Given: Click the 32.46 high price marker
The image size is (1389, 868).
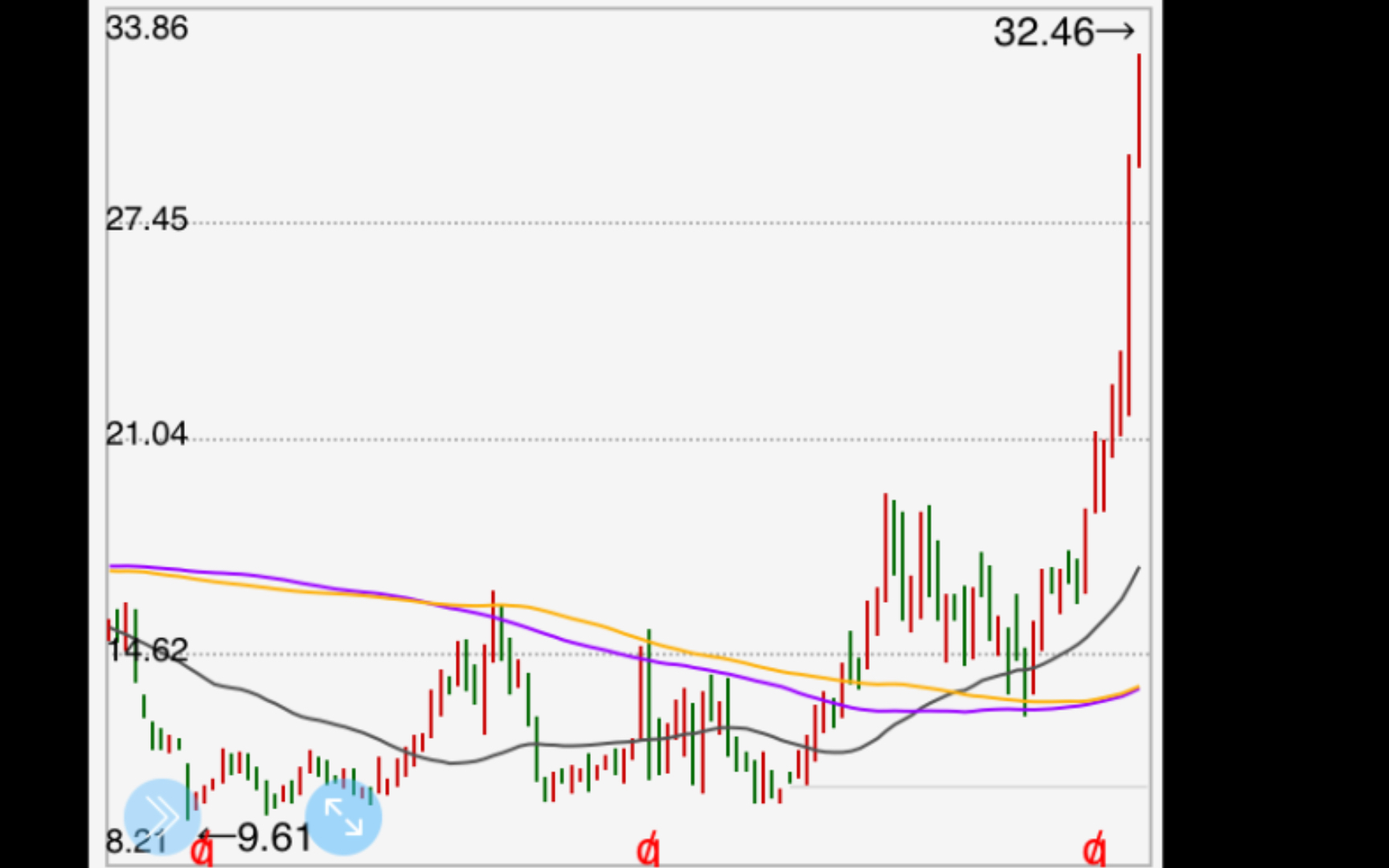Looking at the screenshot, I should (1063, 32).
